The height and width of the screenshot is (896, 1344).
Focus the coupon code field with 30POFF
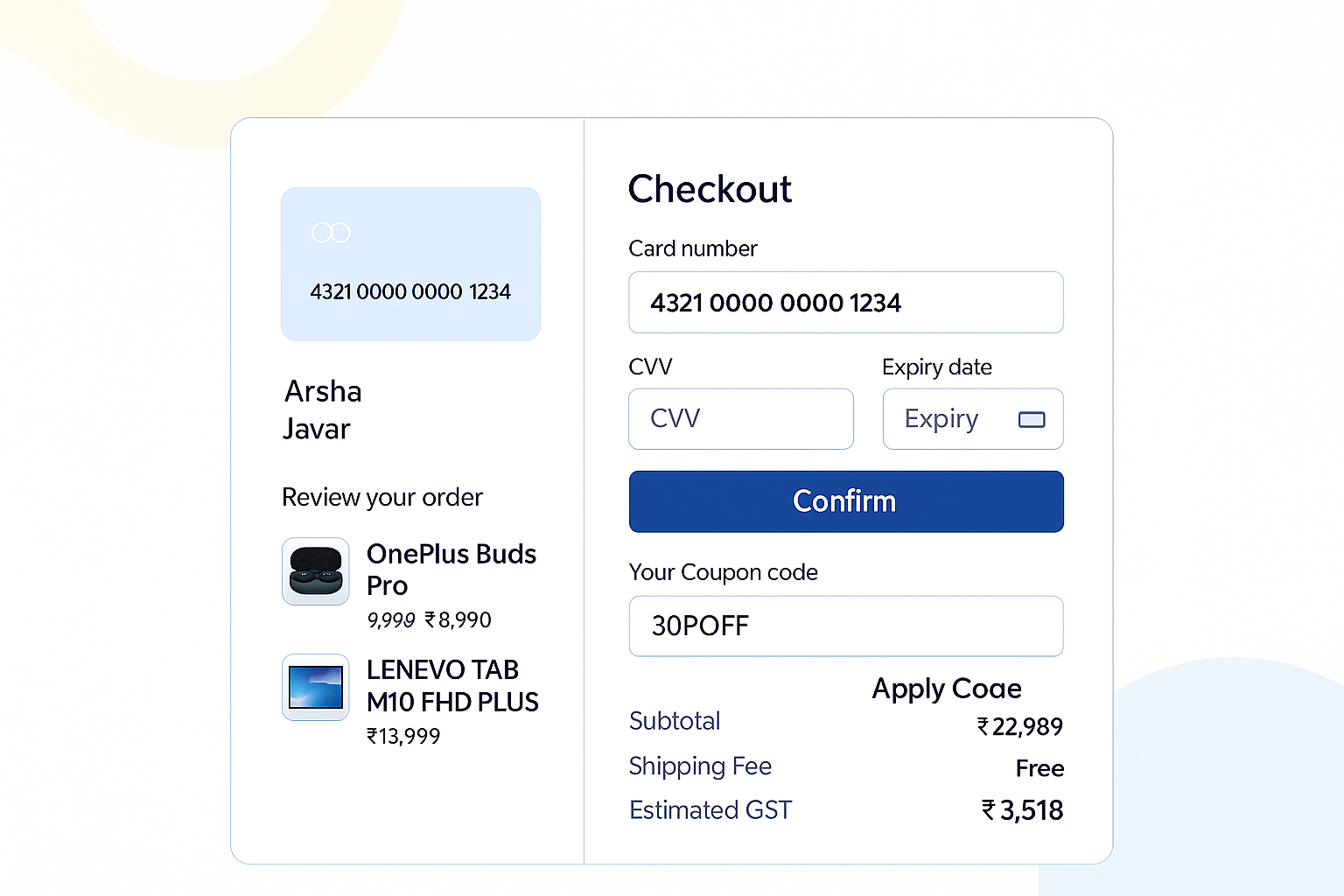click(845, 626)
